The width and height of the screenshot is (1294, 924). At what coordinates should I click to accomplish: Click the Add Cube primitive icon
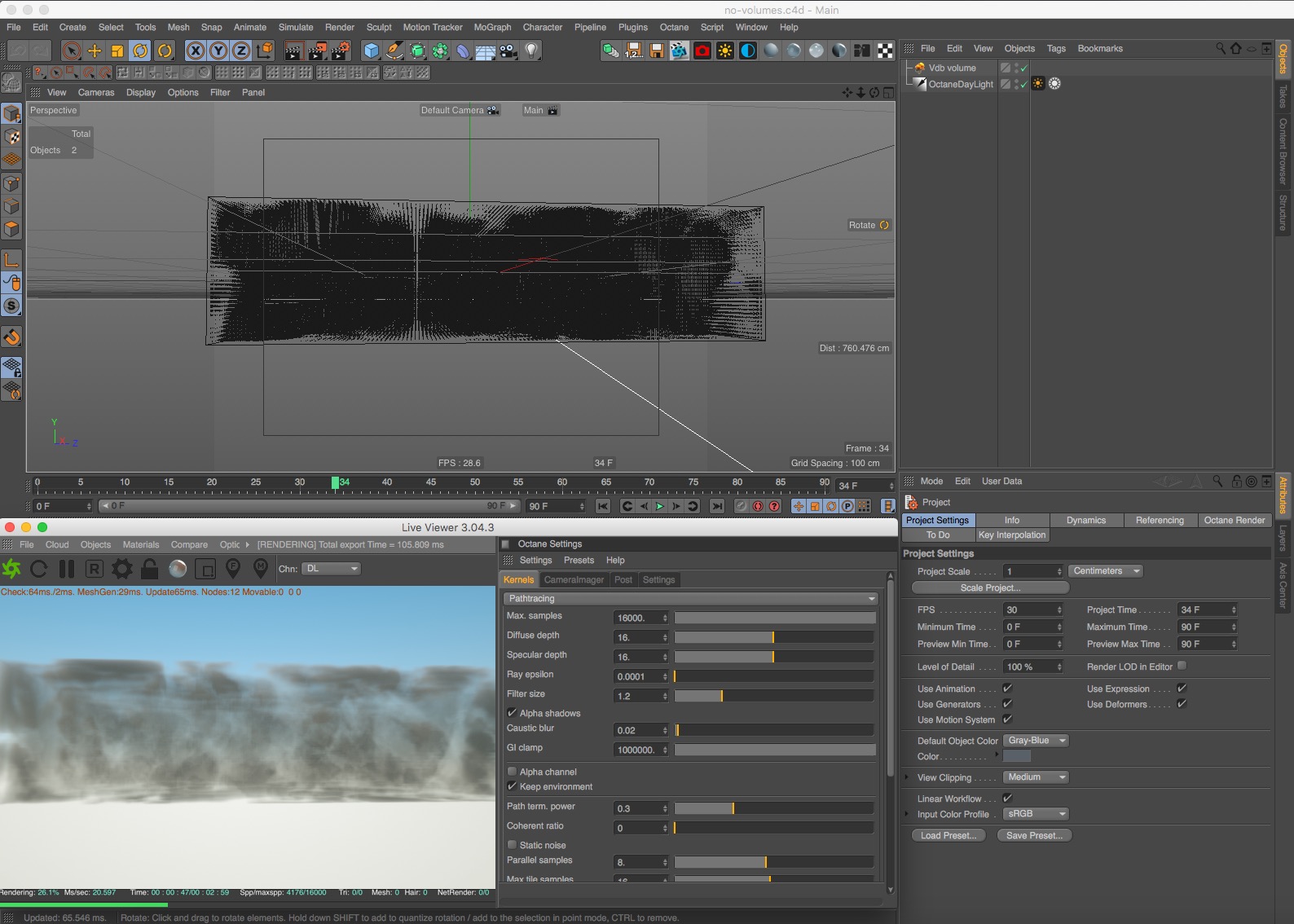[x=372, y=51]
